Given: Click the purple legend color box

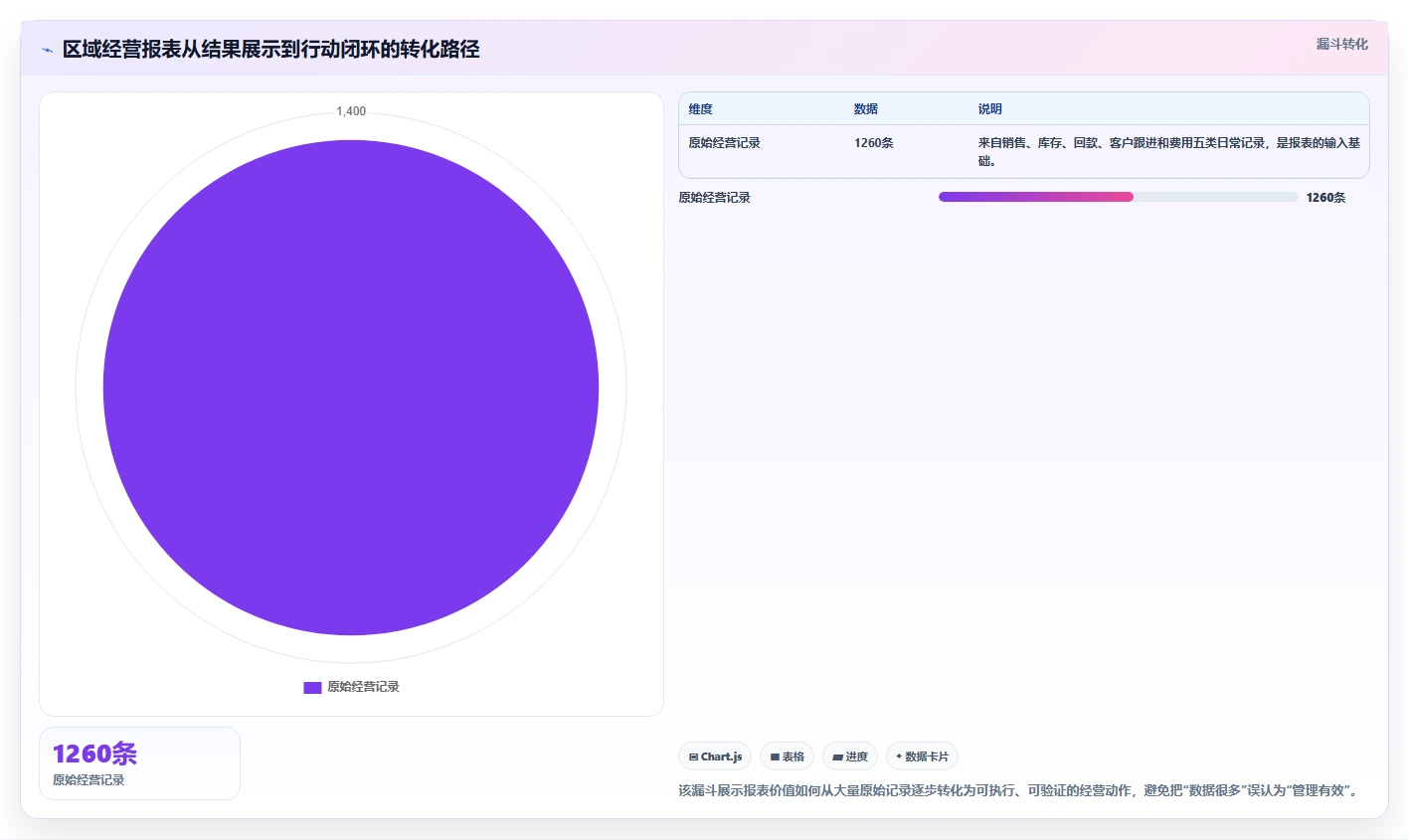Looking at the screenshot, I should pyautogui.click(x=312, y=687).
